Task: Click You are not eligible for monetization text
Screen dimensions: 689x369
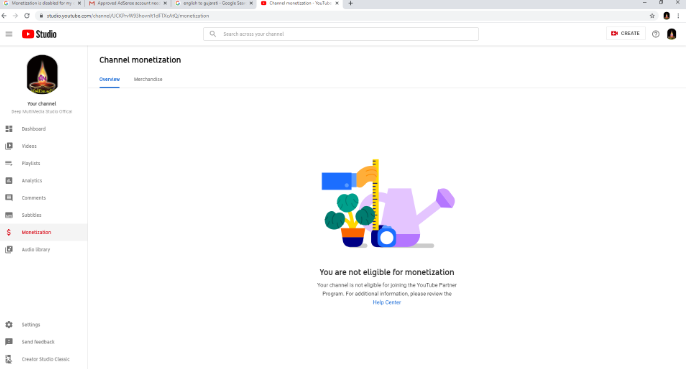Action: click(387, 272)
